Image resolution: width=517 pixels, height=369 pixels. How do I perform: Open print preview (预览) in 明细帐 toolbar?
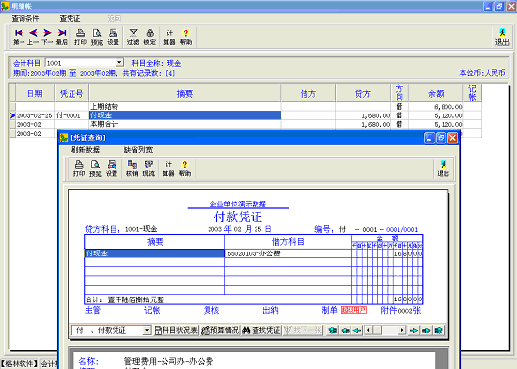(x=97, y=37)
